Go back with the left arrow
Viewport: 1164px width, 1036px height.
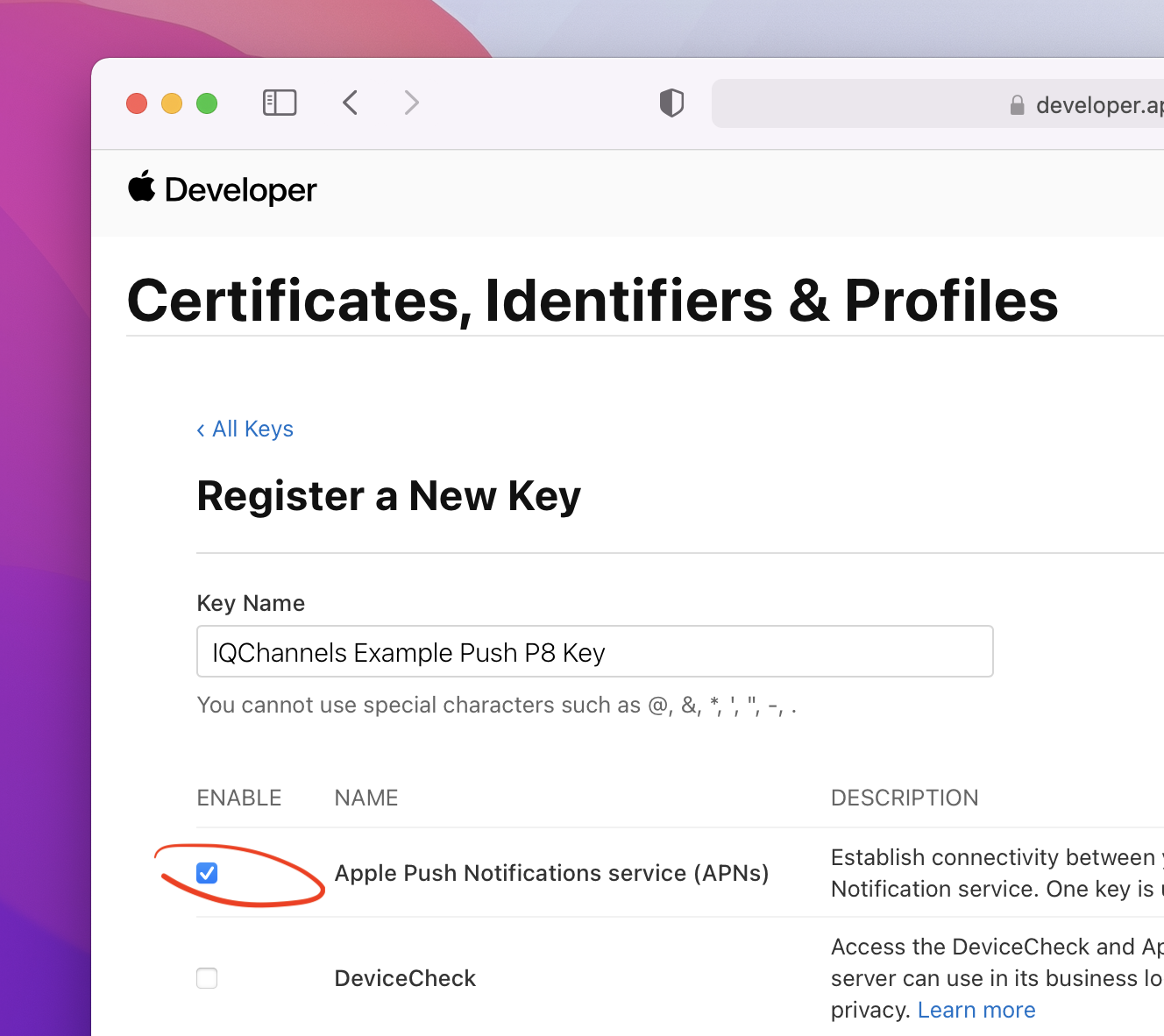pos(350,103)
